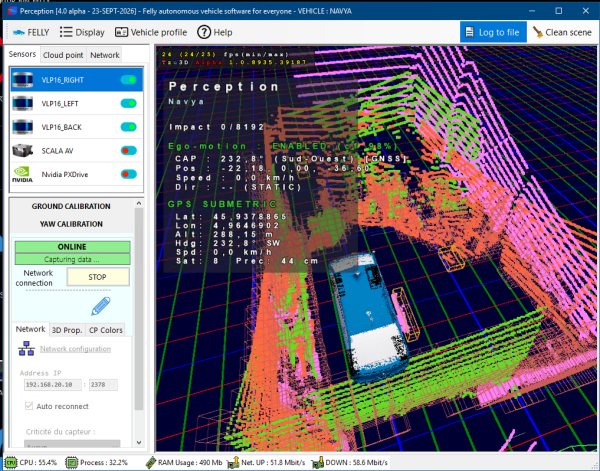Open the 3D Prop. sub-tab
The width and height of the screenshot is (600, 471).
pos(67,330)
